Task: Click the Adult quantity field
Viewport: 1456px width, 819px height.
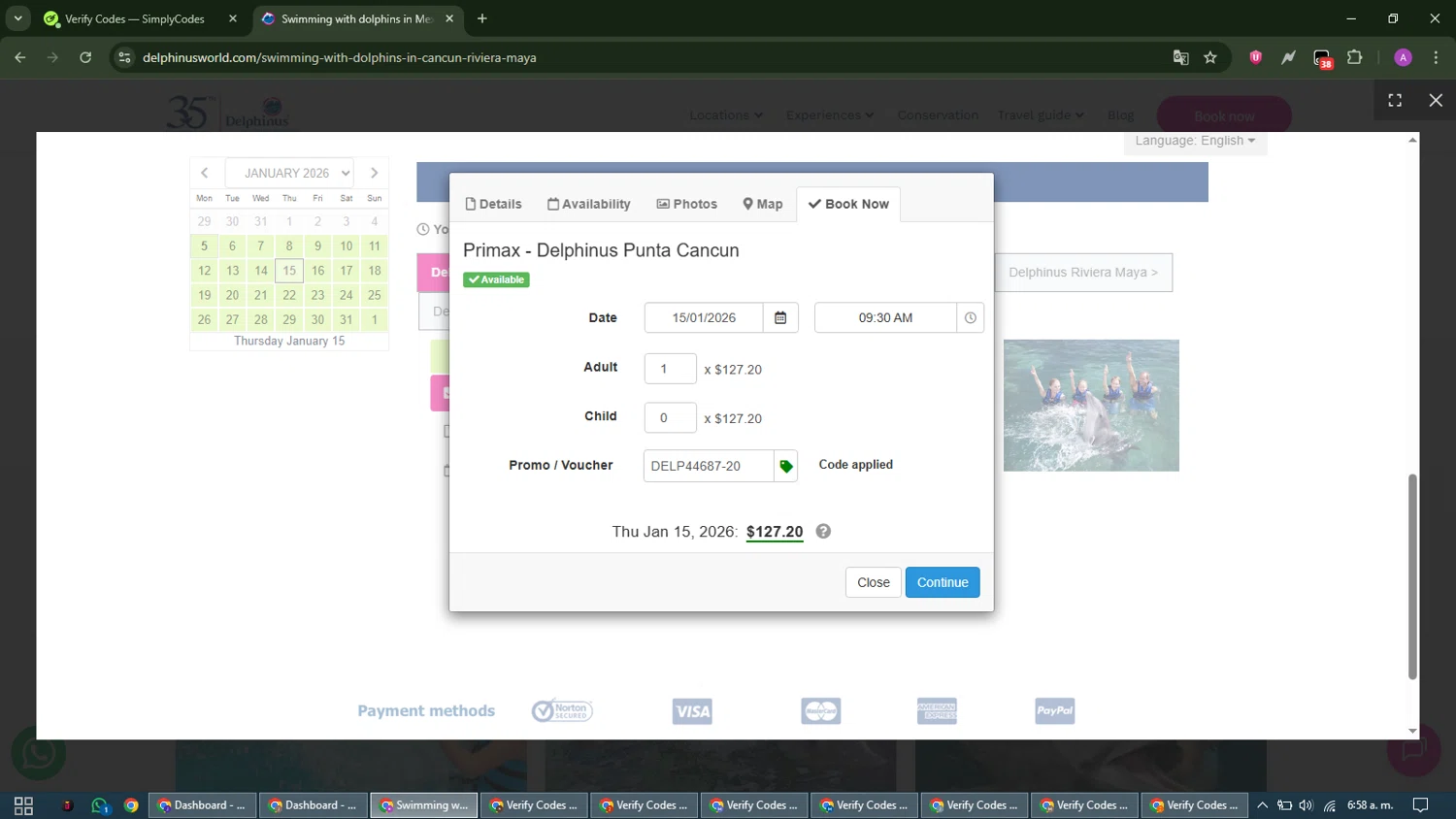Action: (x=671, y=369)
